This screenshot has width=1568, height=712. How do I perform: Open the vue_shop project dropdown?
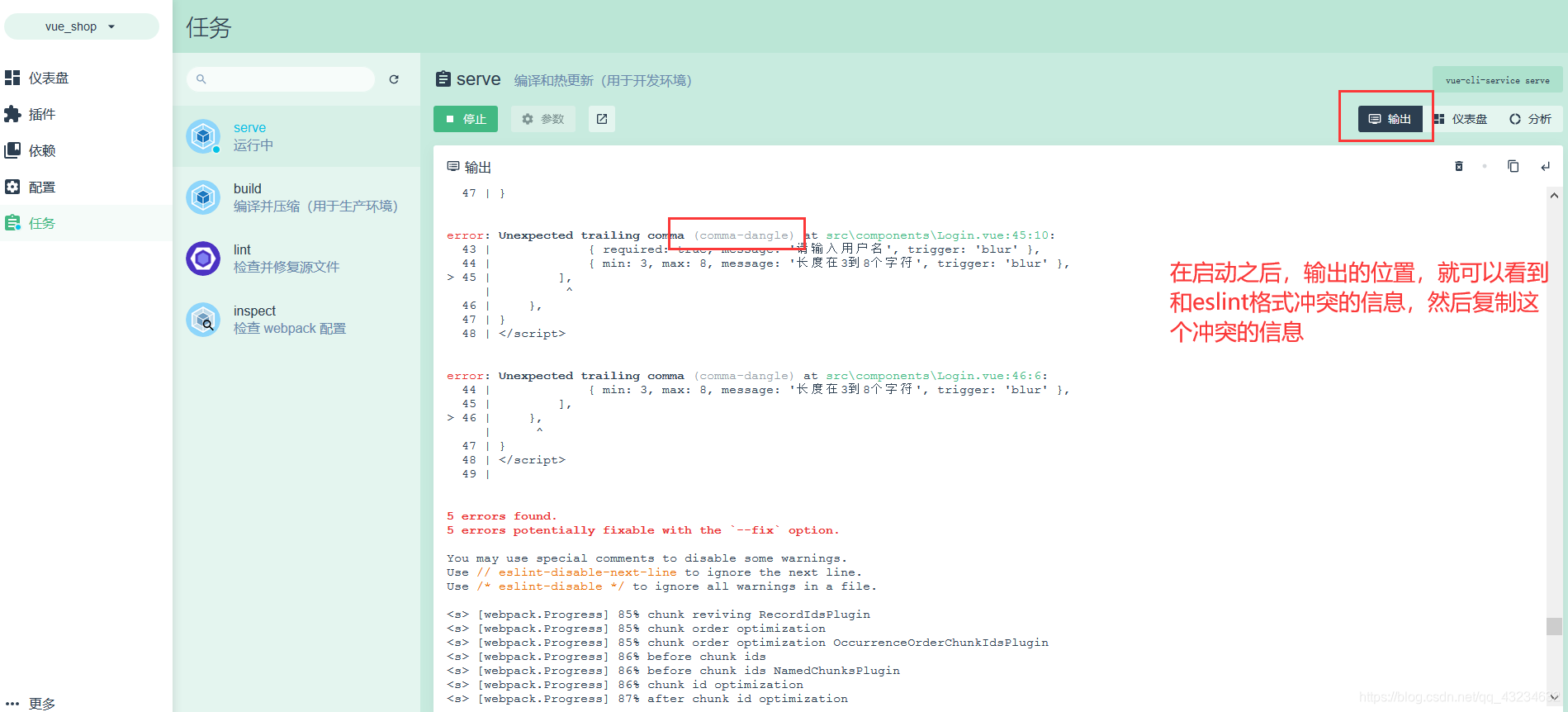coord(81,26)
